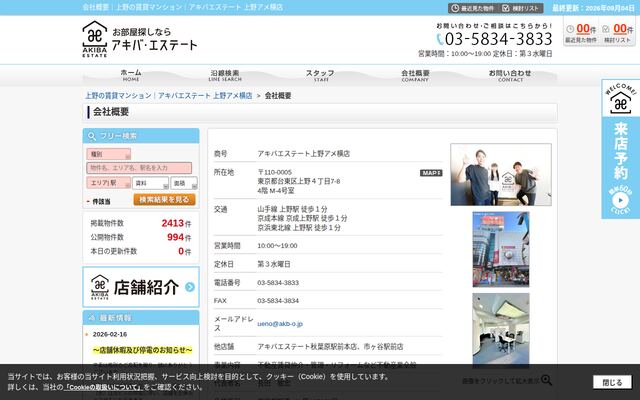Open the 面積 dropdown
The height and width of the screenshot is (400, 640).
click(x=184, y=183)
